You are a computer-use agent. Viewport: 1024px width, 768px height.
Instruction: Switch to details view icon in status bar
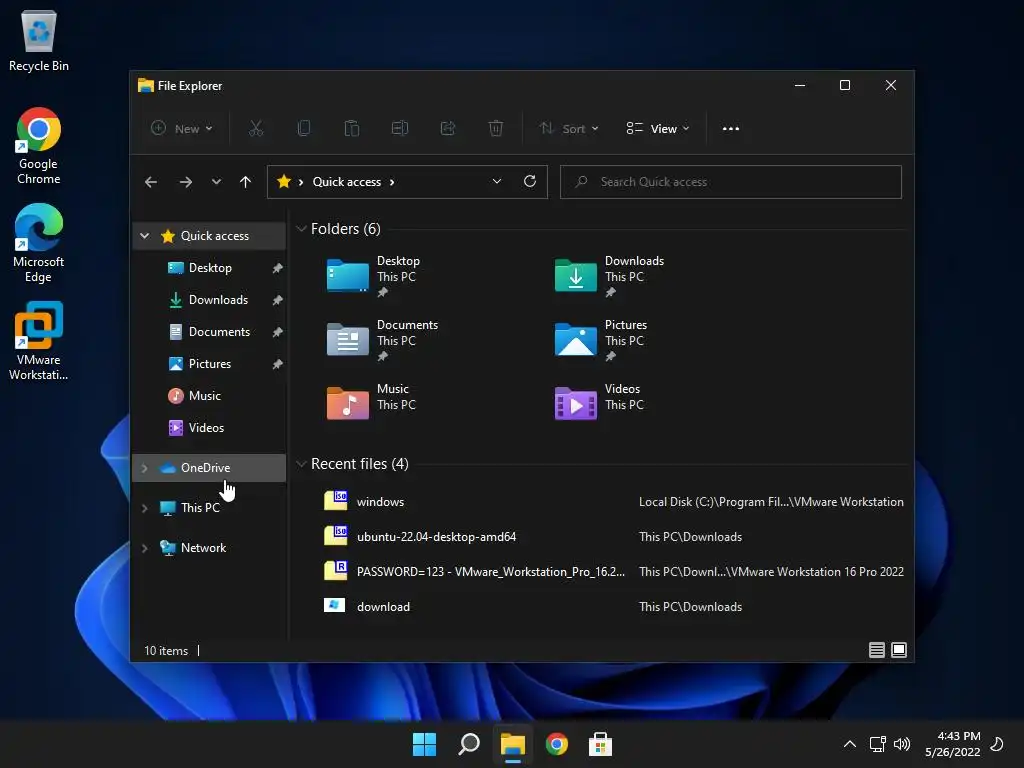[876, 650]
